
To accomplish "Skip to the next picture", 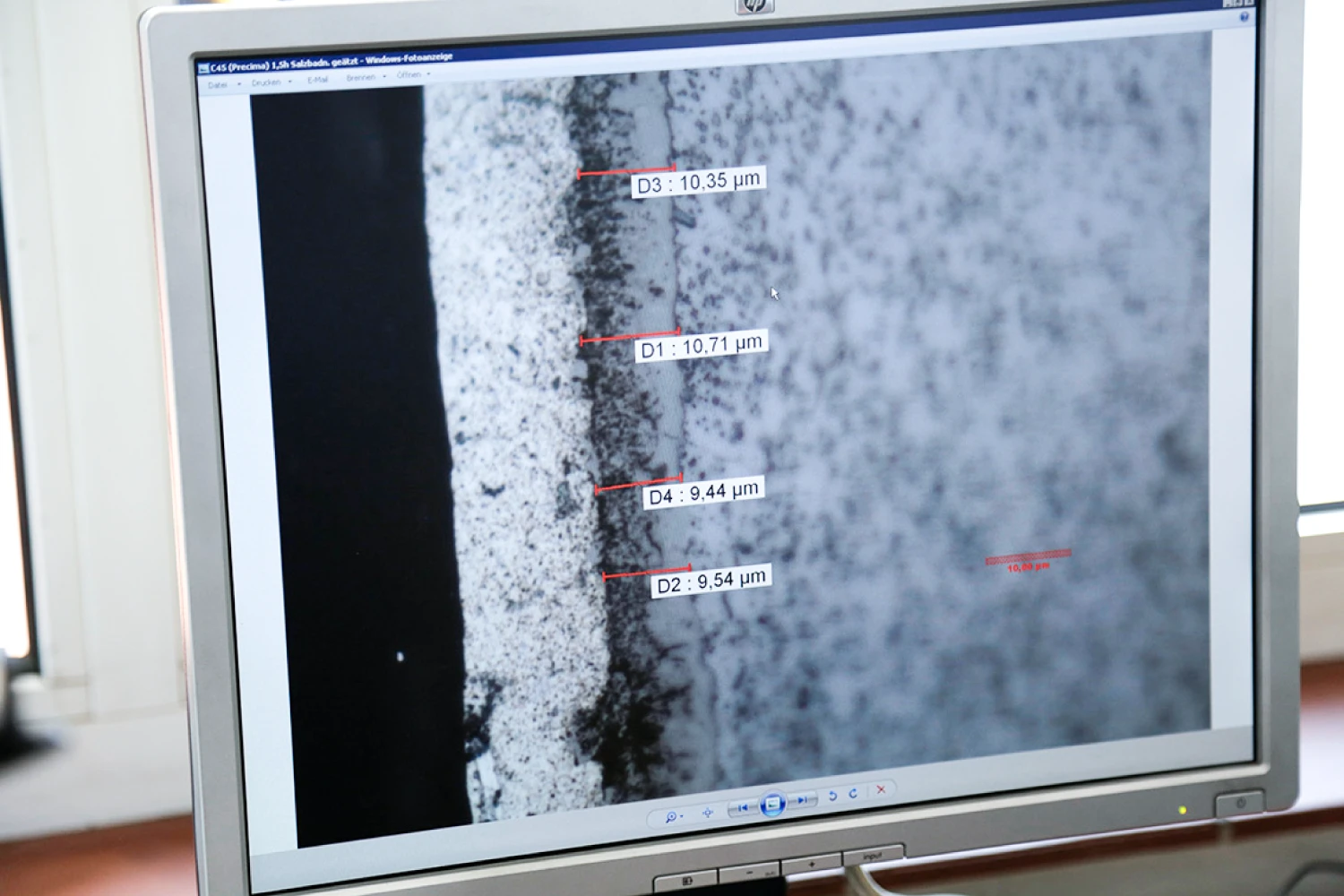I will [x=804, y=800].
